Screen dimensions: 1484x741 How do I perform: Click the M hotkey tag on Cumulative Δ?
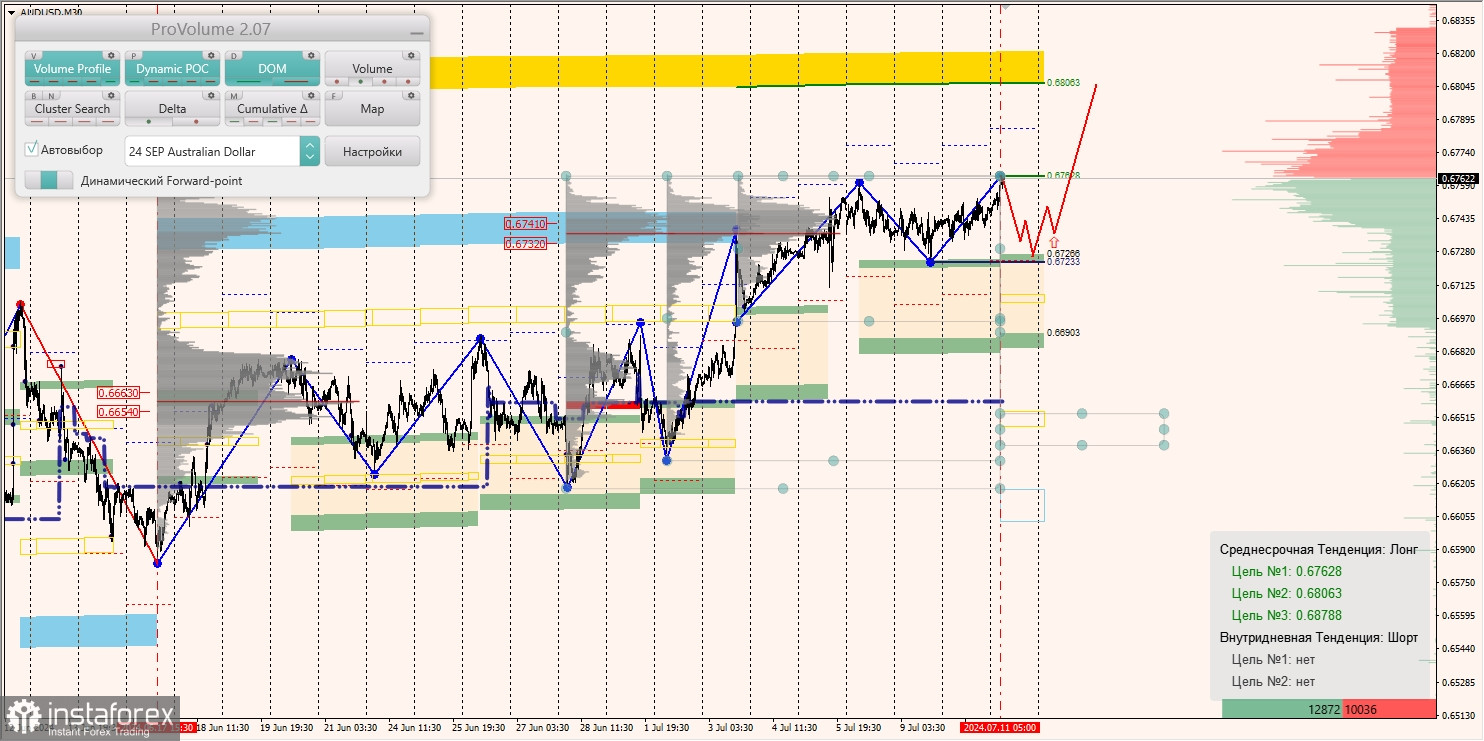234,96
